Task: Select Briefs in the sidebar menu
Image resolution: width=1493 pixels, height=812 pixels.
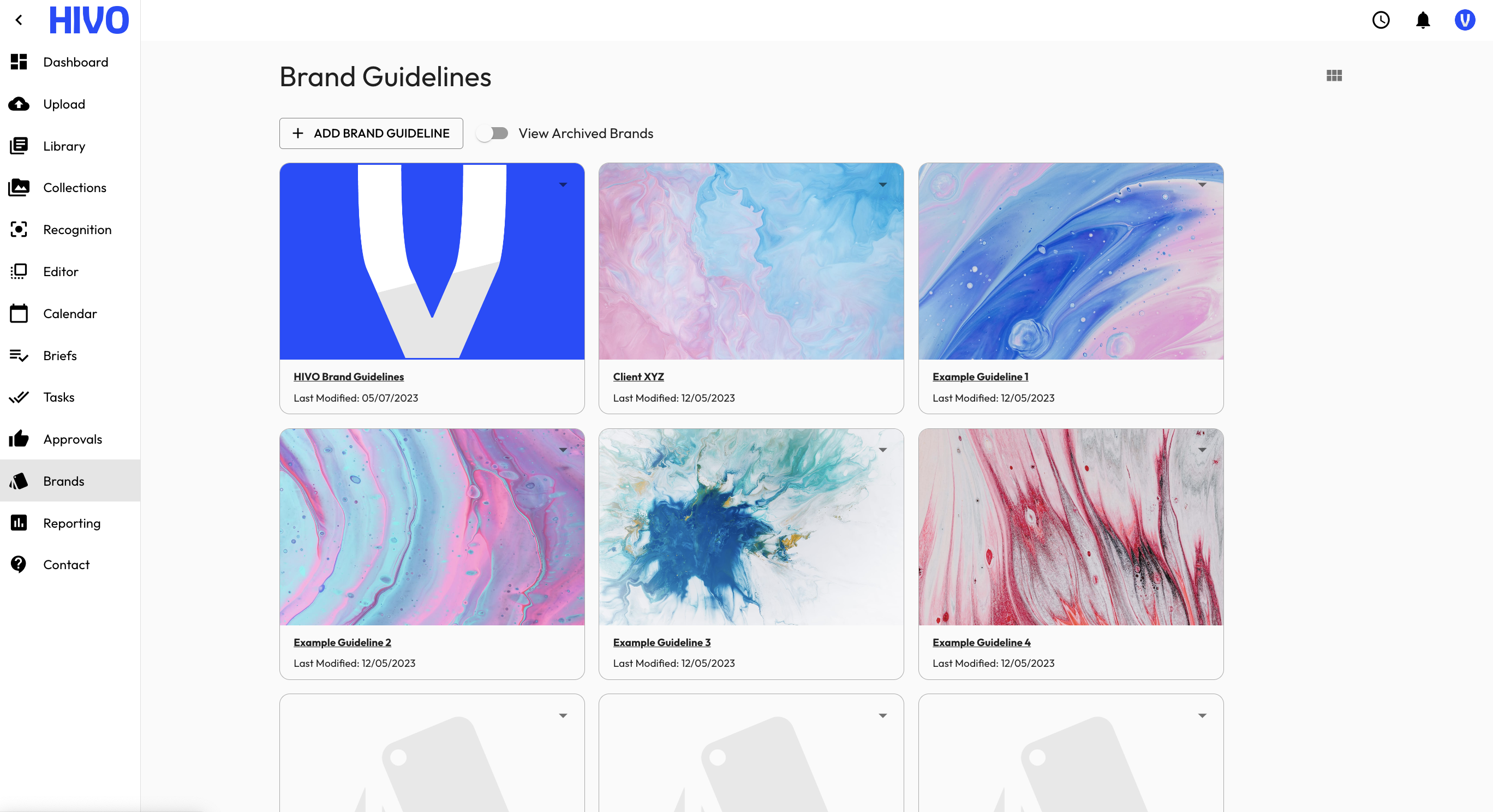Action: click(70, 355)
